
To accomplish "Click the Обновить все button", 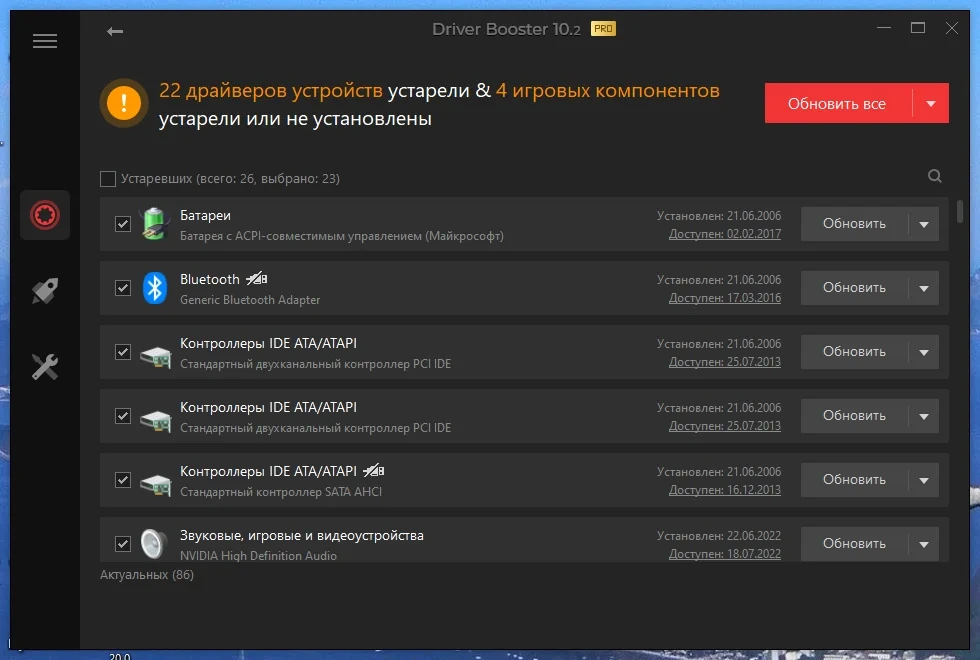I will [838, 103].
